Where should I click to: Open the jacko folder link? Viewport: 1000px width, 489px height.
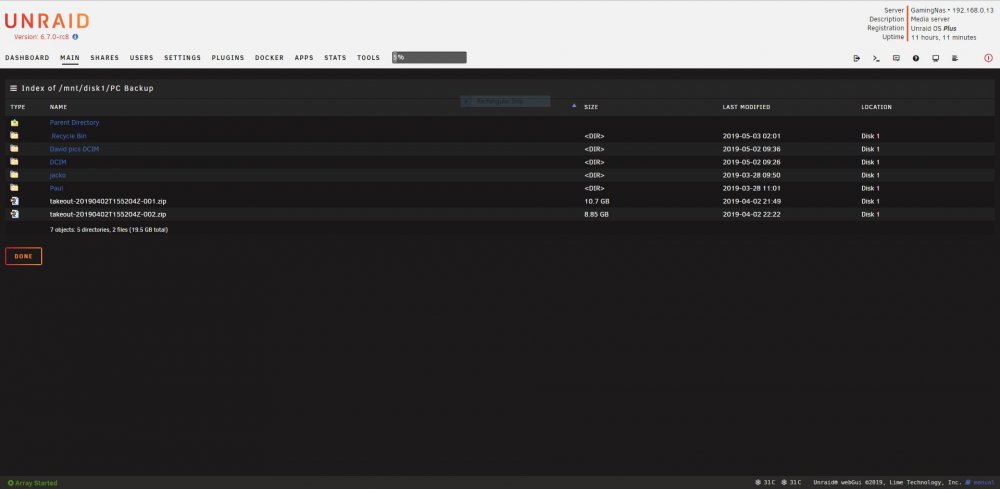pyautogui.click(x=57, y=175)
